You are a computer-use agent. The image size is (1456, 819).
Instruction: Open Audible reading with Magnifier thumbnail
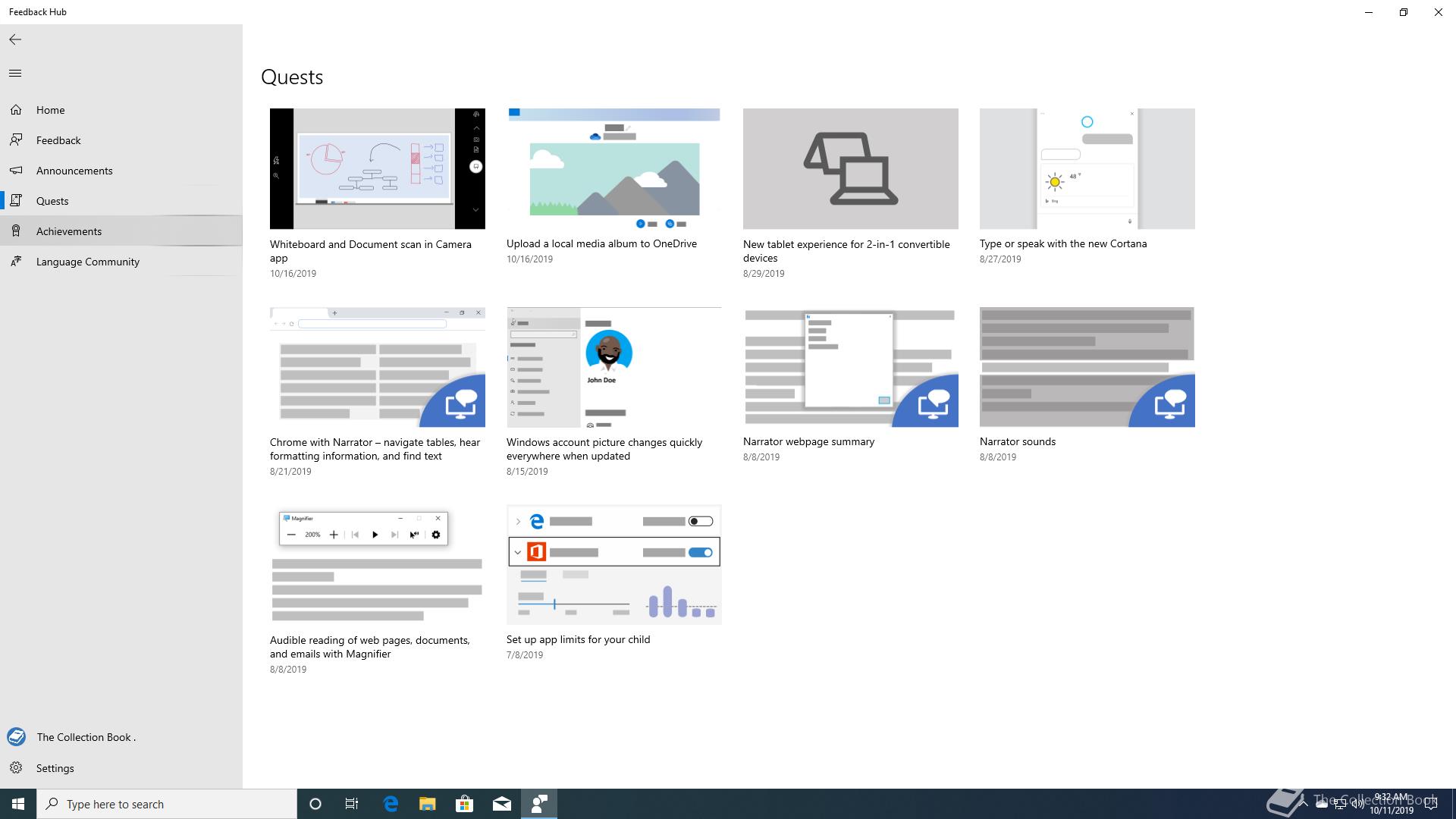coord(378,565)
